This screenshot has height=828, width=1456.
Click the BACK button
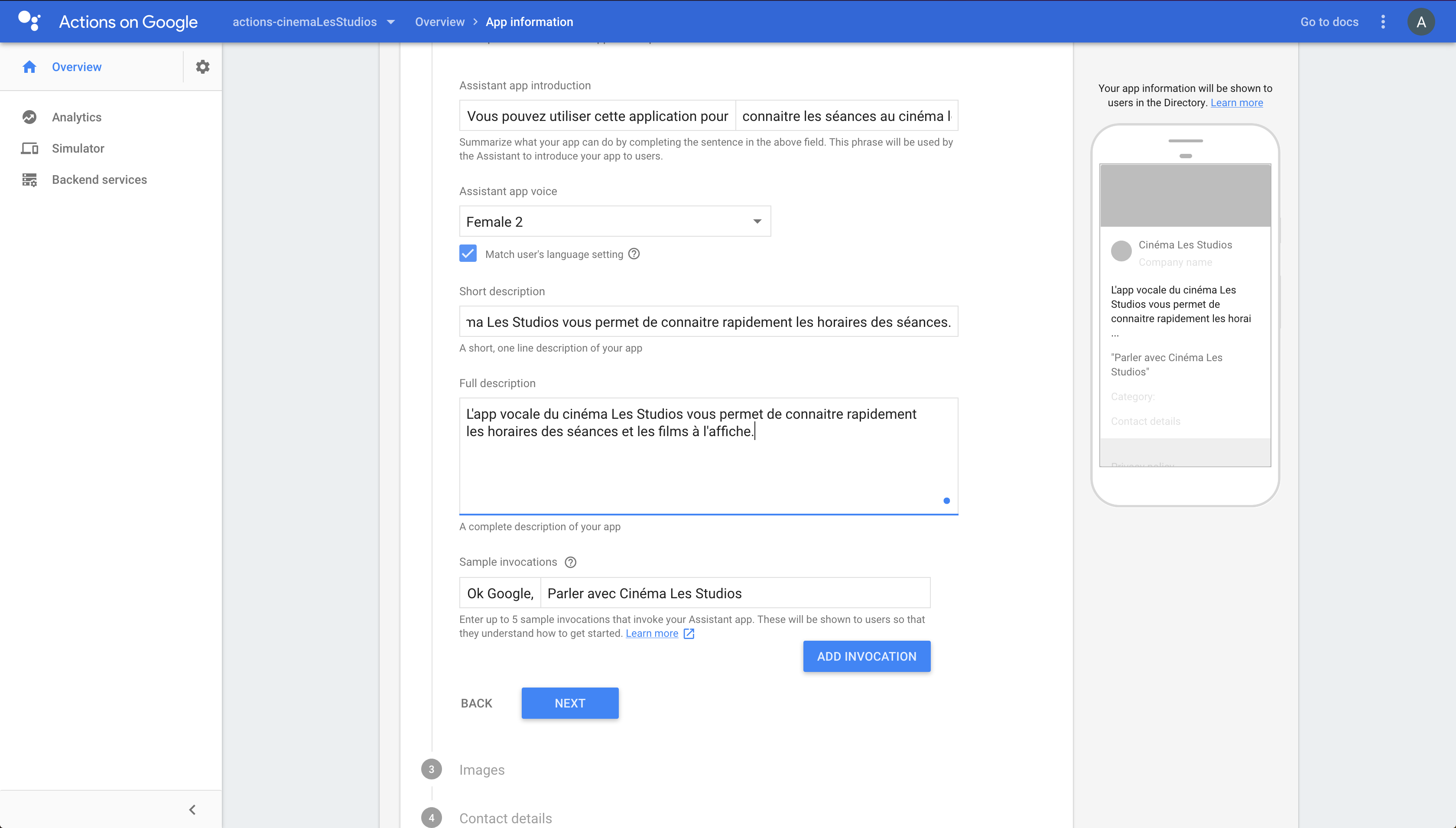476,703
